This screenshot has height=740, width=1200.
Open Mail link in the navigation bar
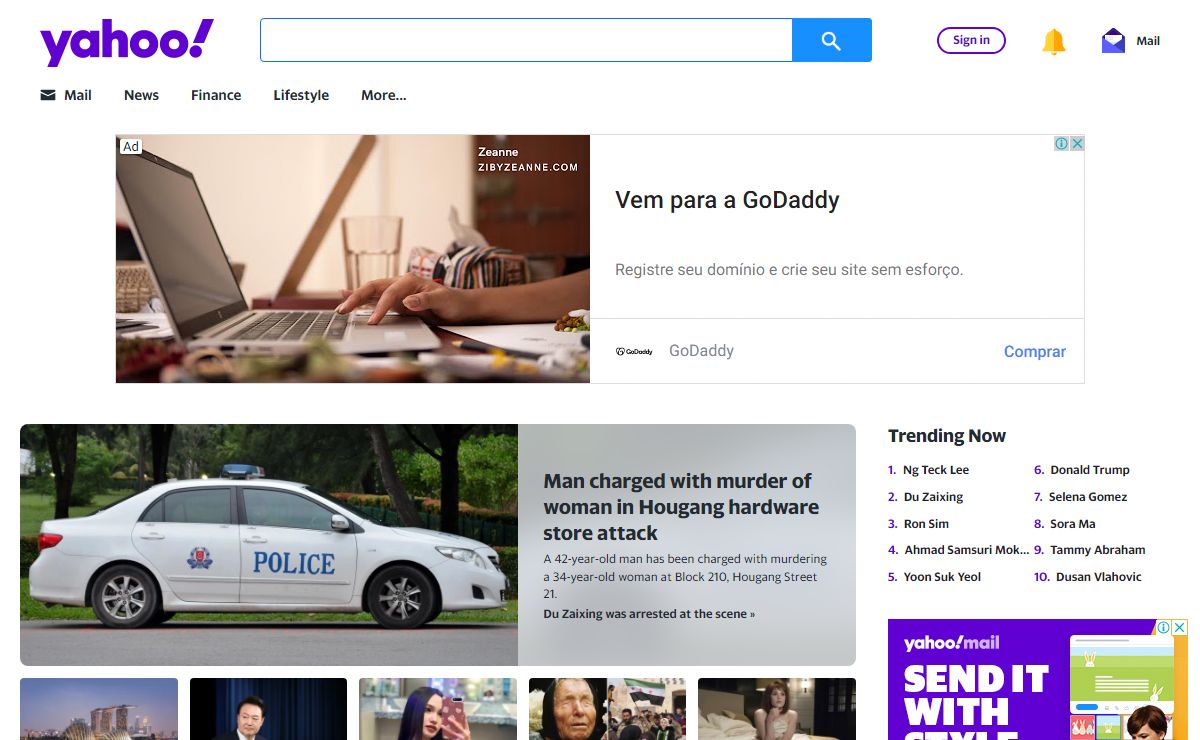pyautogui.click(x=78, y=95)
